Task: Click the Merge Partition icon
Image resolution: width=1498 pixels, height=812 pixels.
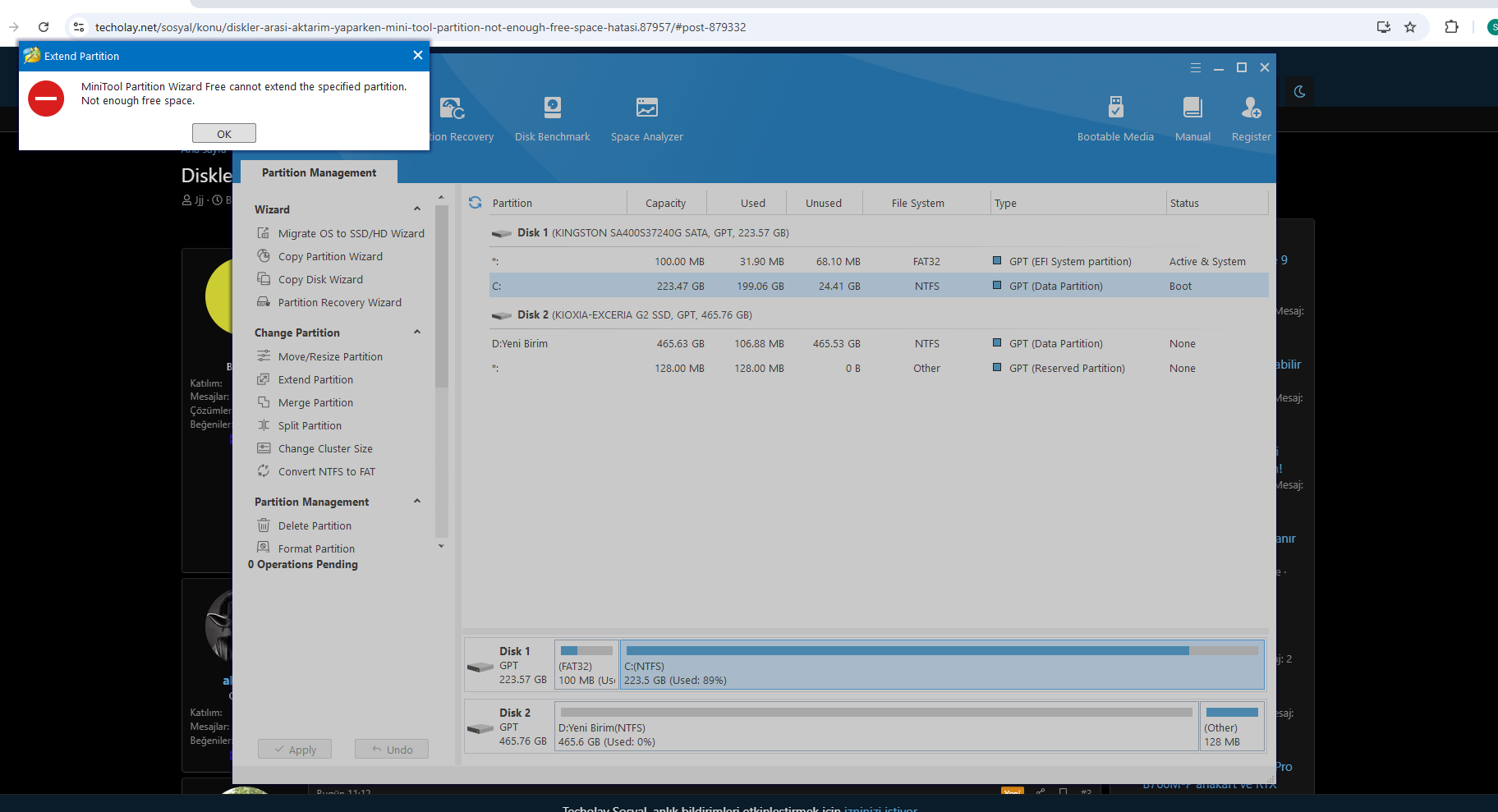Action: coord(264,402)
